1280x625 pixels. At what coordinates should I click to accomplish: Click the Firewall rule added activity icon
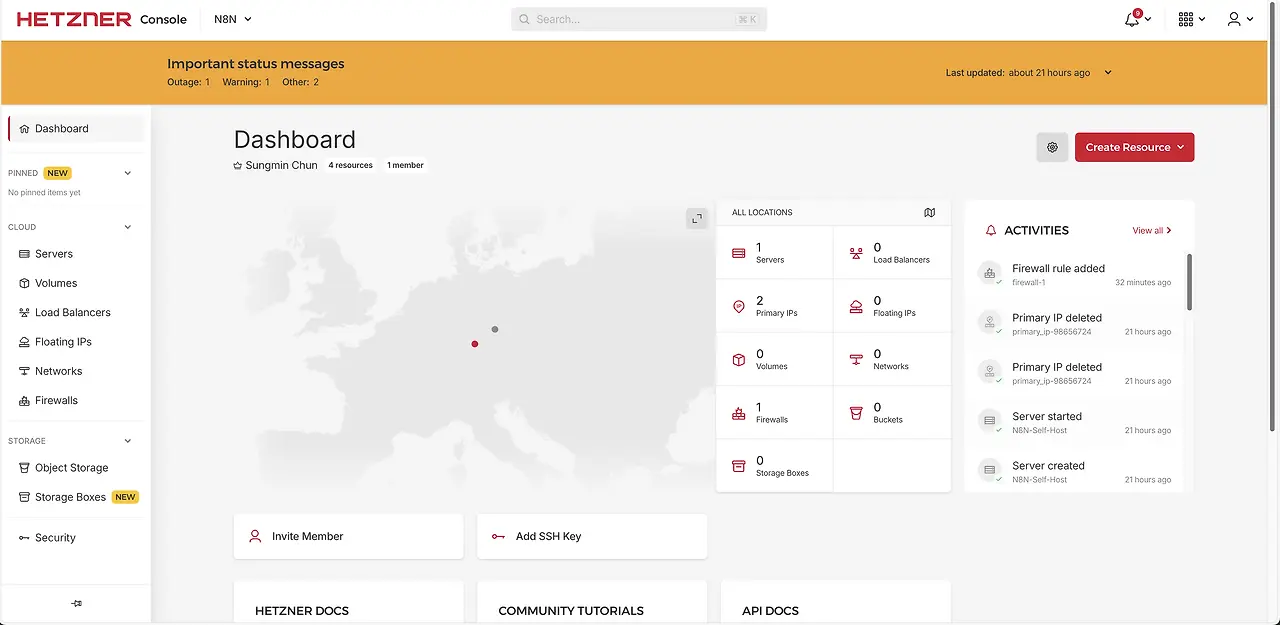pyautogui.click(x=990, y=273)
